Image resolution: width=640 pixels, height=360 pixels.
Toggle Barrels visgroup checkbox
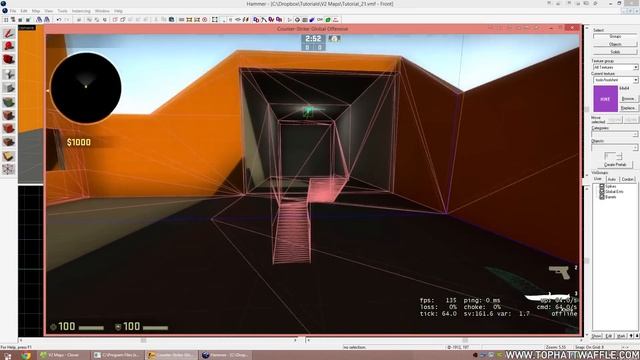point(602,197)
